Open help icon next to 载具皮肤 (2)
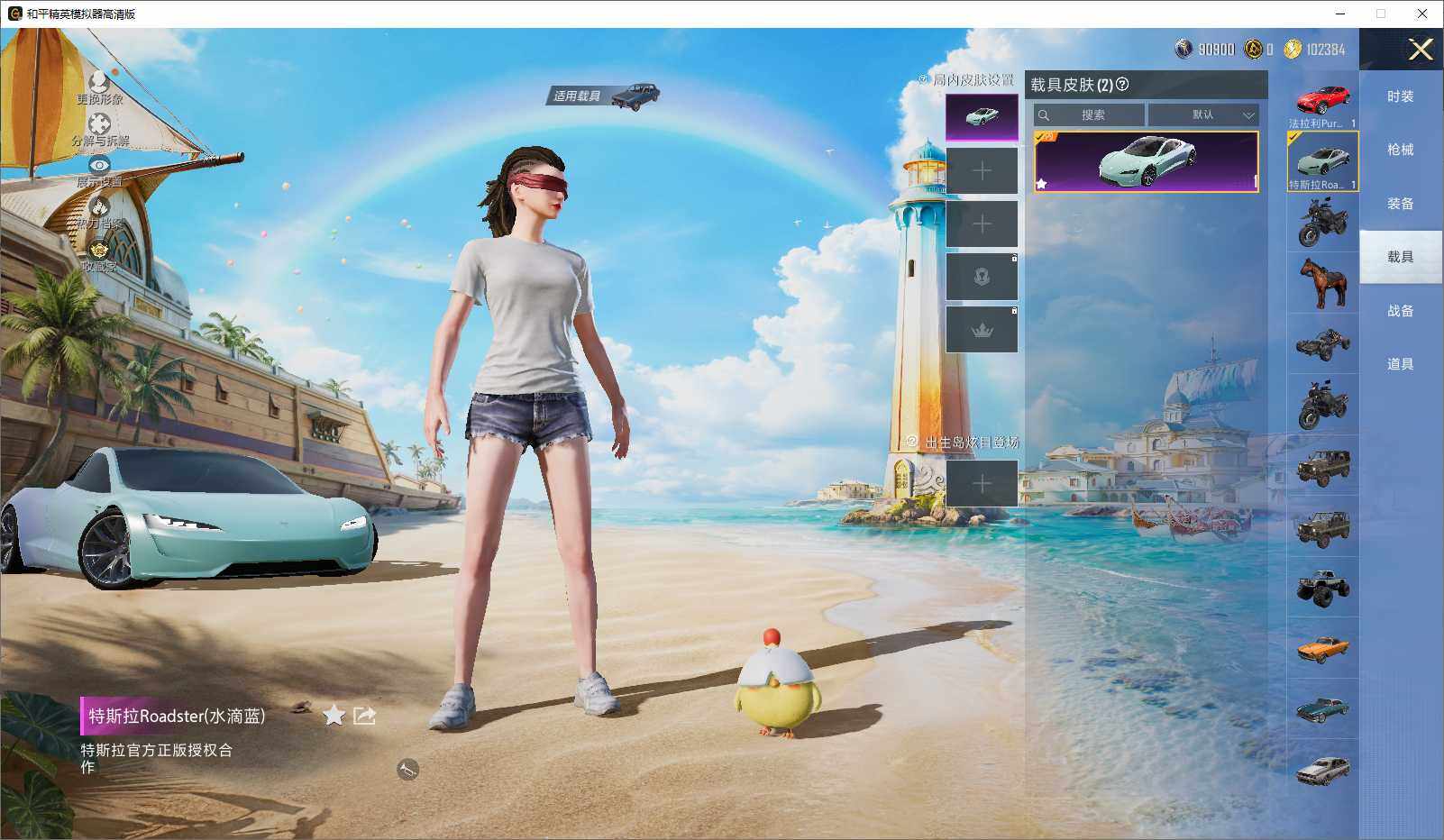This screenshot has height=840, width=1444. (1122, 85)
